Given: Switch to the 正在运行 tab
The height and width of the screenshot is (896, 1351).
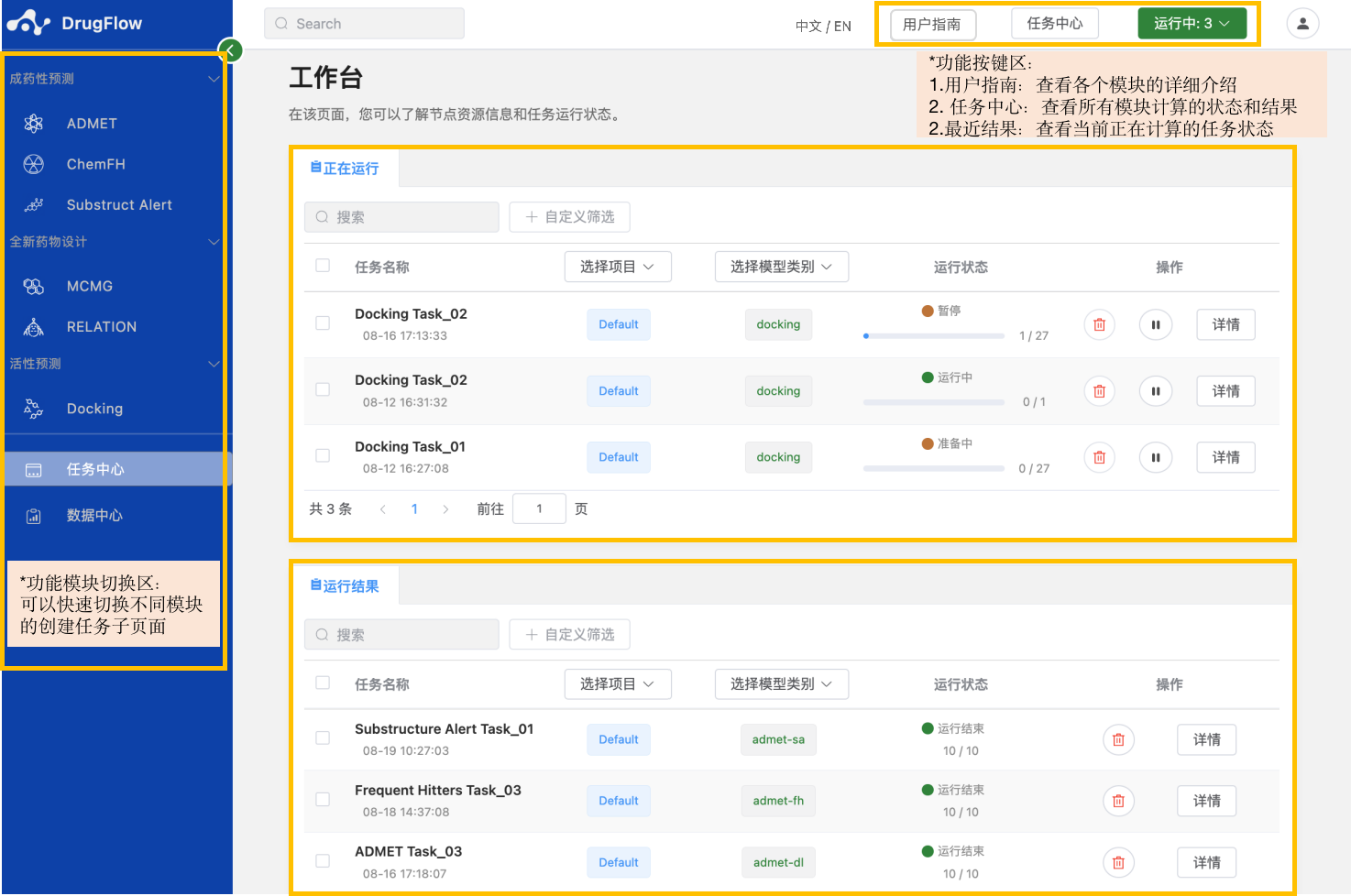Looking at the screenshot, I should click(346, 169).
